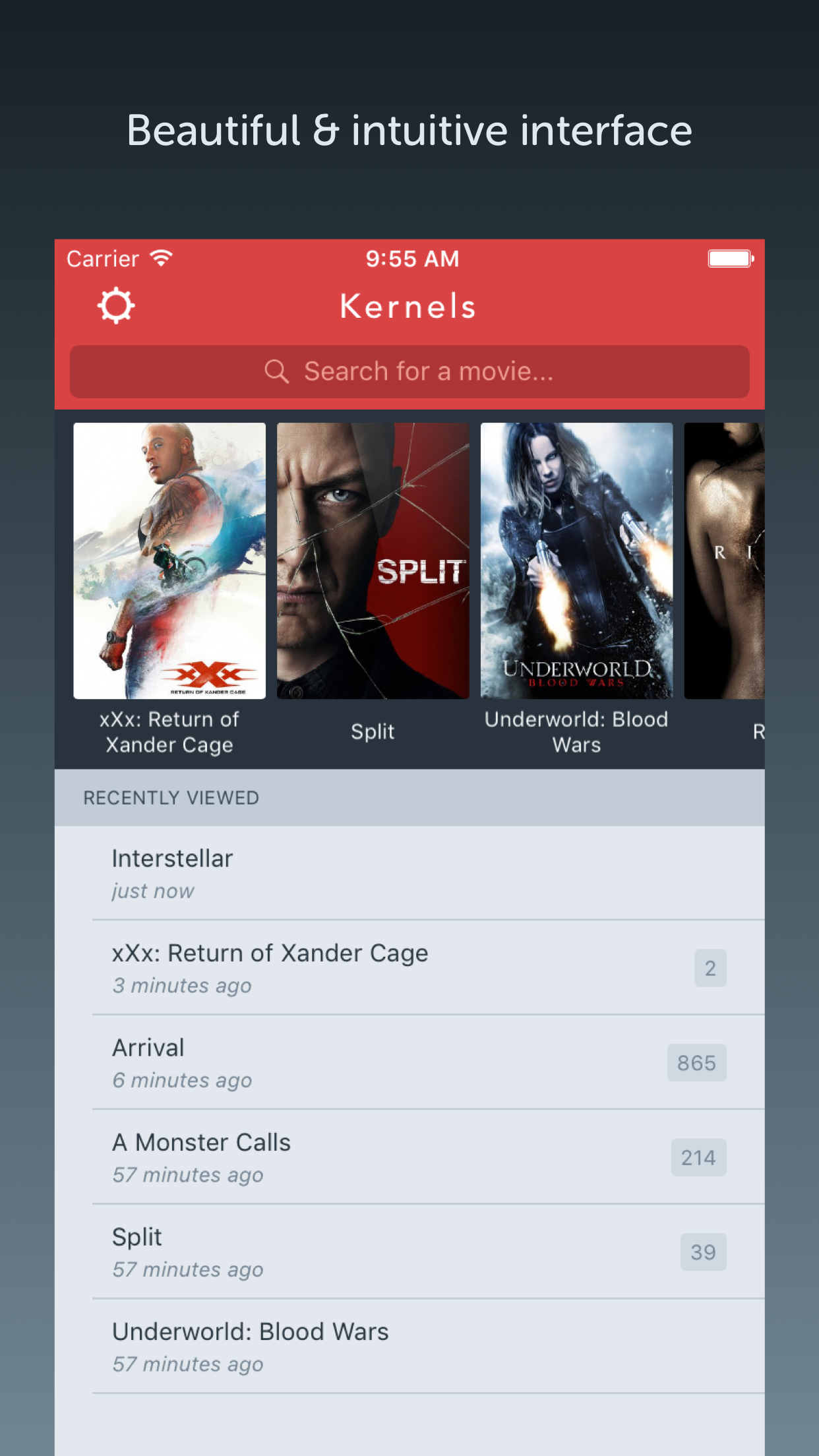Tap the magnifying glass search icon
819x1456 pixels.
coord(276,371)
